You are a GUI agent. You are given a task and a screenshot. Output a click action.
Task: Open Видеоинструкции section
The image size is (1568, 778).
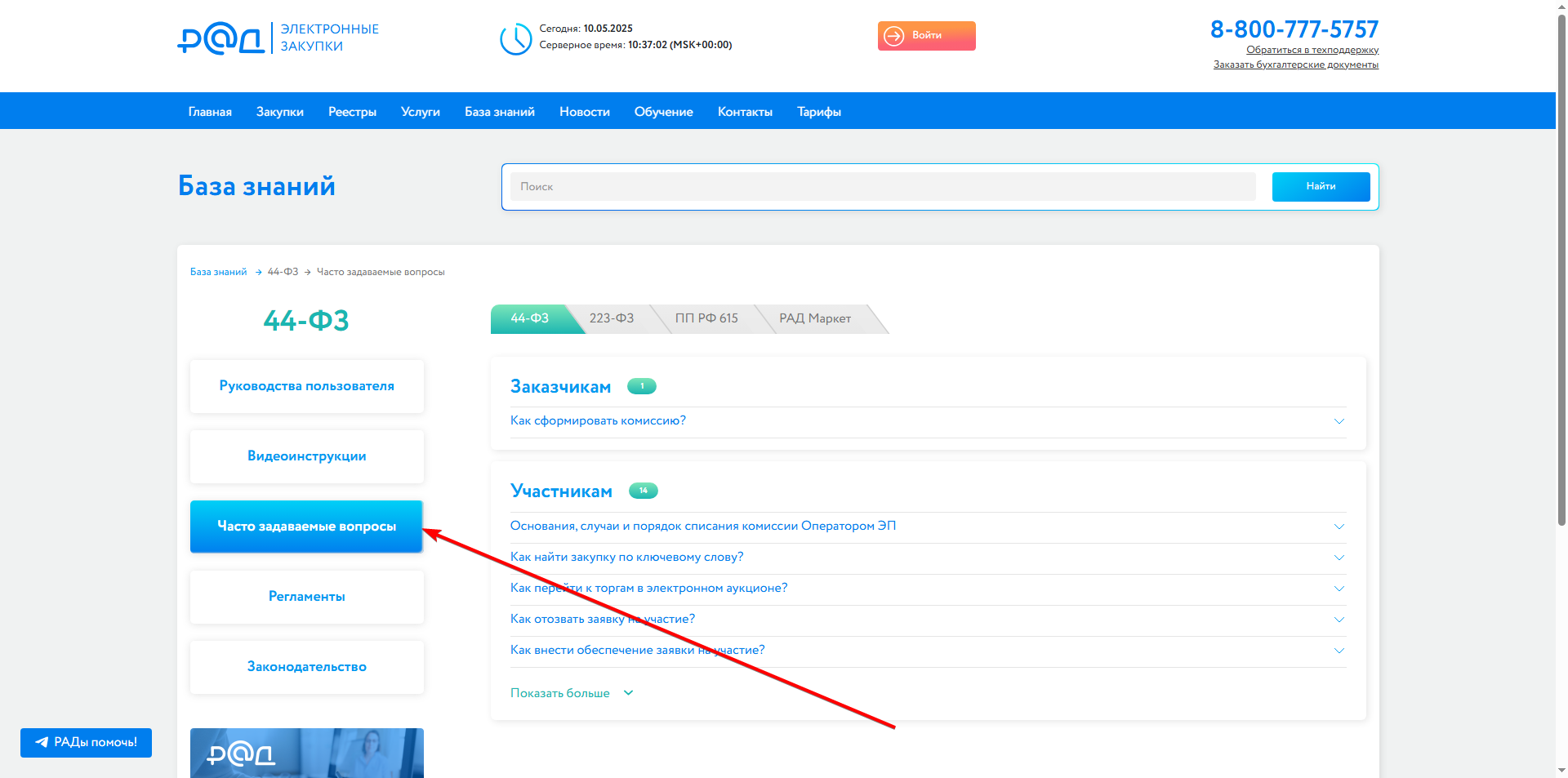click(x=307, y=456)
